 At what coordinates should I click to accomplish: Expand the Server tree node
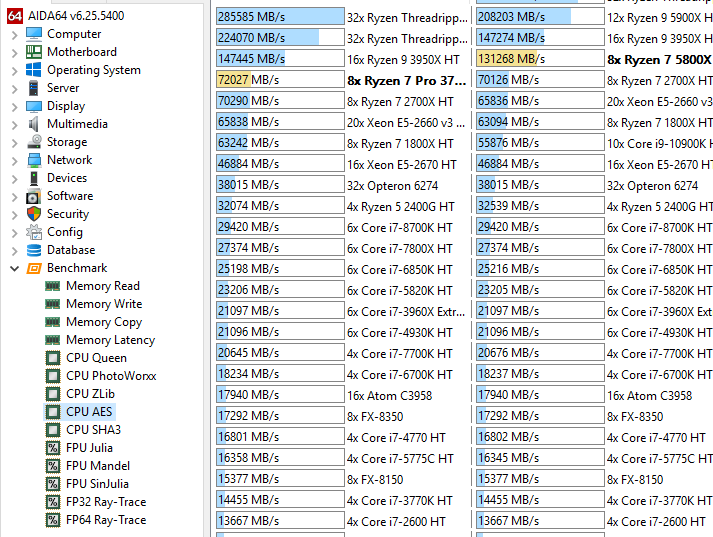coord(15,89)
